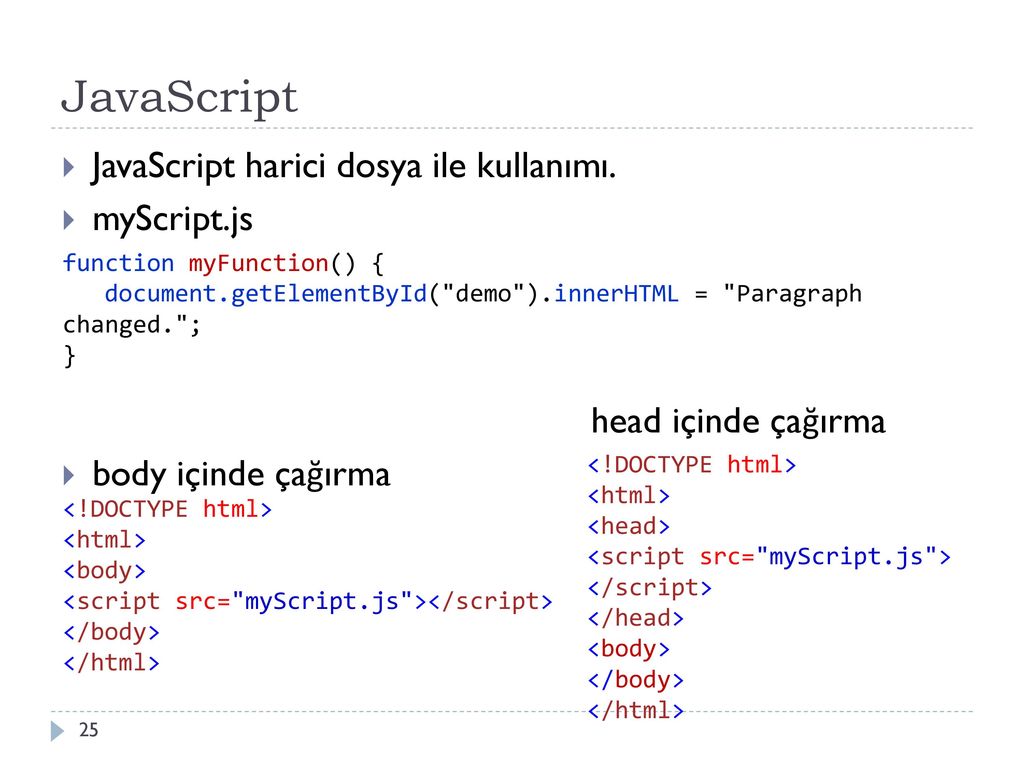Click the slide number arrow marker

pyautogui.click(x=57, y=731)
